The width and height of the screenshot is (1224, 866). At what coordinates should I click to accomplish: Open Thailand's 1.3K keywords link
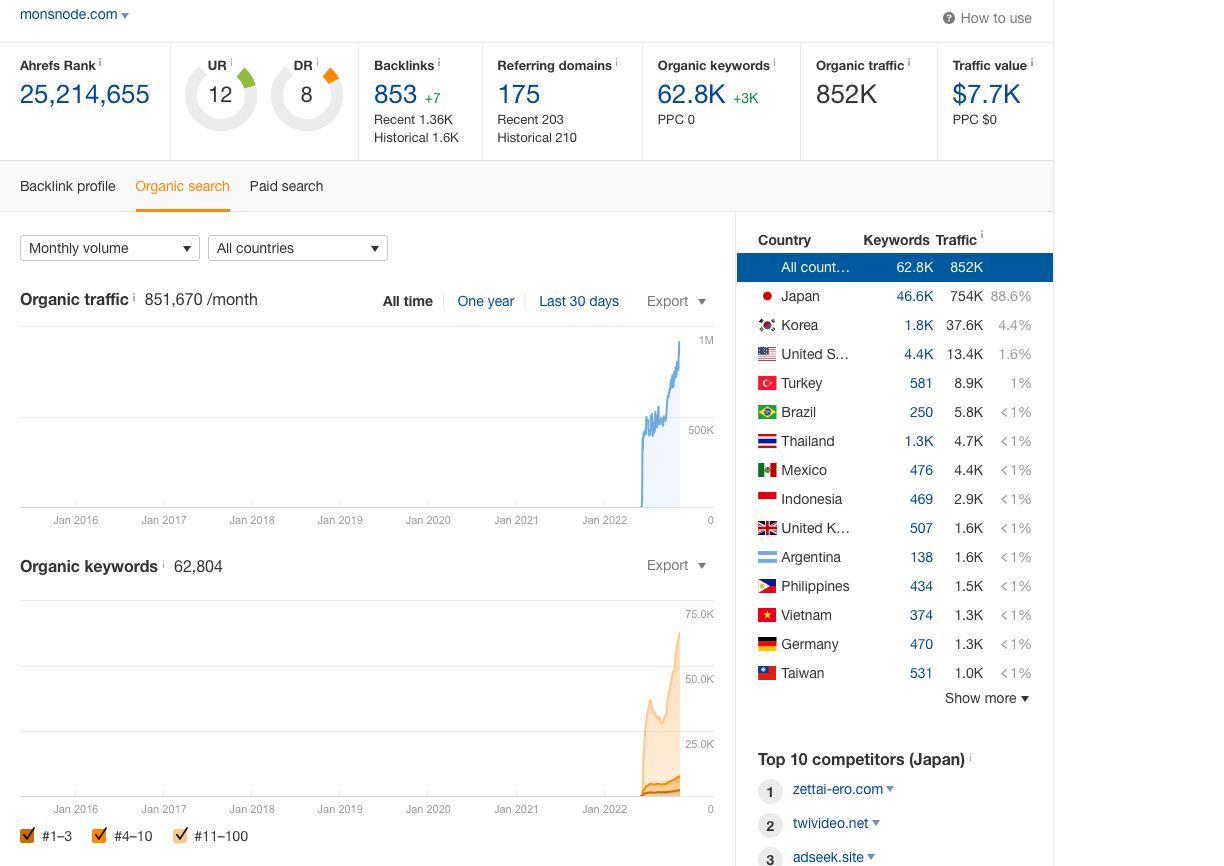coord(919,441)
